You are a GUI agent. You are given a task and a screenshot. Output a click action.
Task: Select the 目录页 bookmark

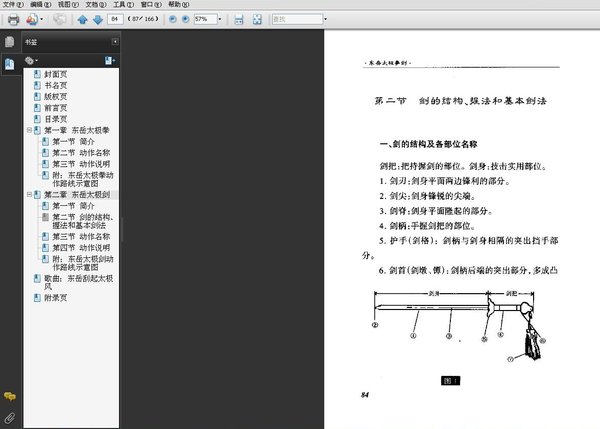click(x=55, y=119)
